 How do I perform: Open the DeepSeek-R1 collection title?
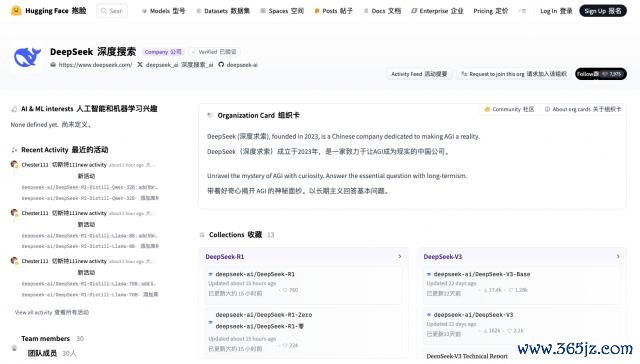click(x=224, y=257)
